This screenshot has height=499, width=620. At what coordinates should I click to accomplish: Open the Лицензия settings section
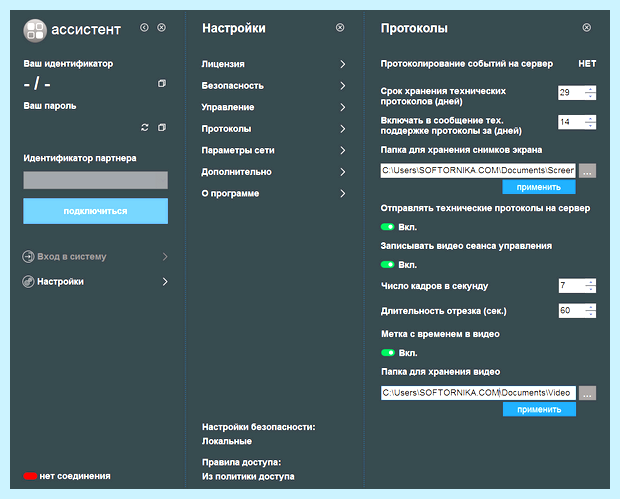click(274, 64)
